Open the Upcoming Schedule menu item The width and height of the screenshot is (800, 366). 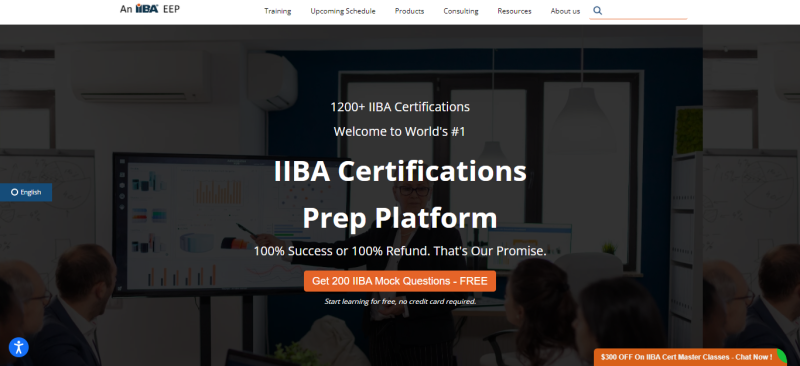(343, 11)
